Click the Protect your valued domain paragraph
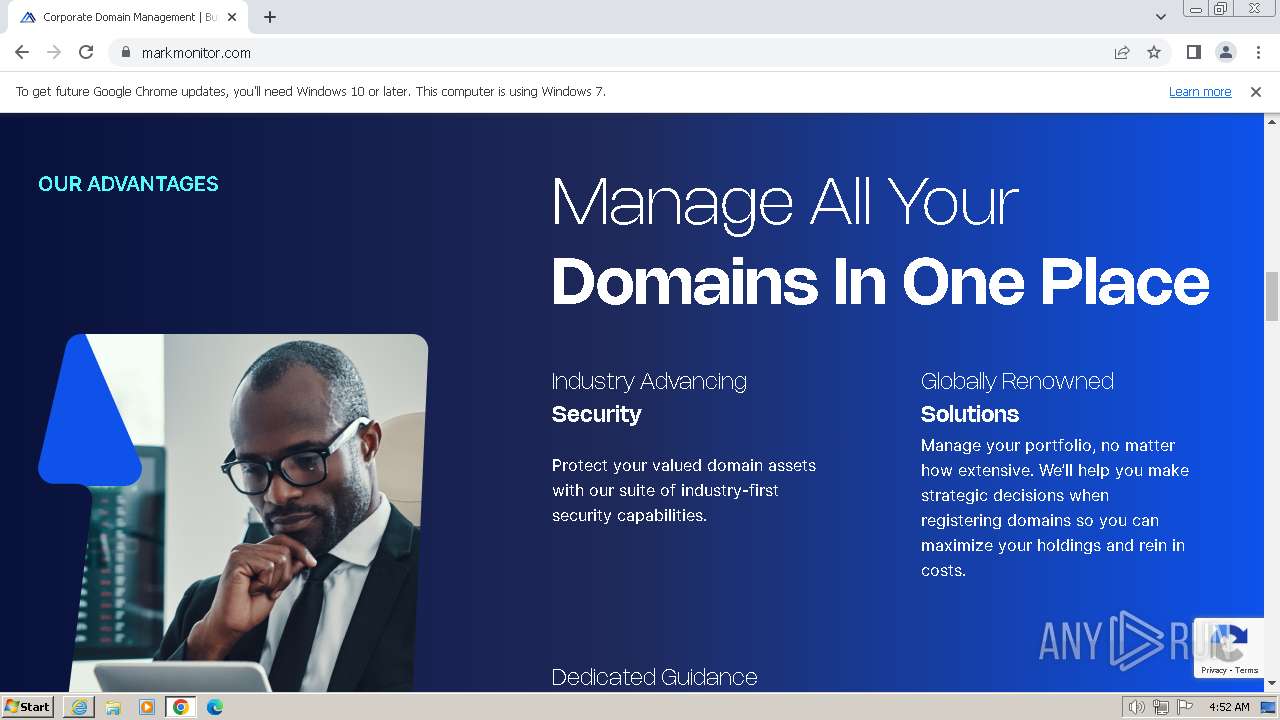This screenshot has width=1280, height=720. pyautogui.click(x=684, y=490)
